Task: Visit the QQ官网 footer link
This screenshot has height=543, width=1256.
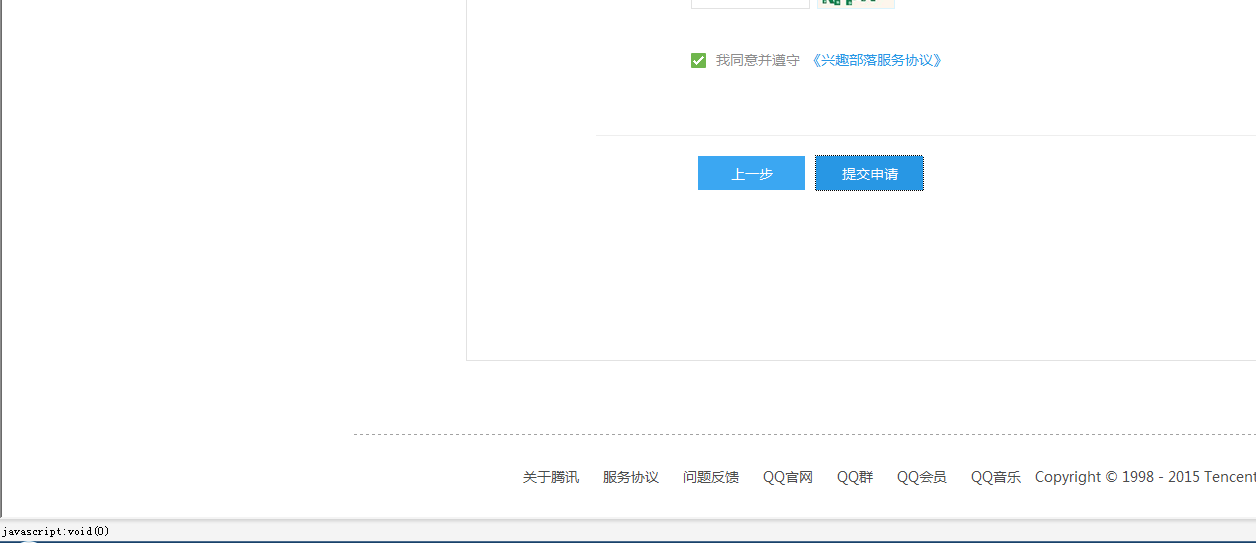Action: point(788,477)
